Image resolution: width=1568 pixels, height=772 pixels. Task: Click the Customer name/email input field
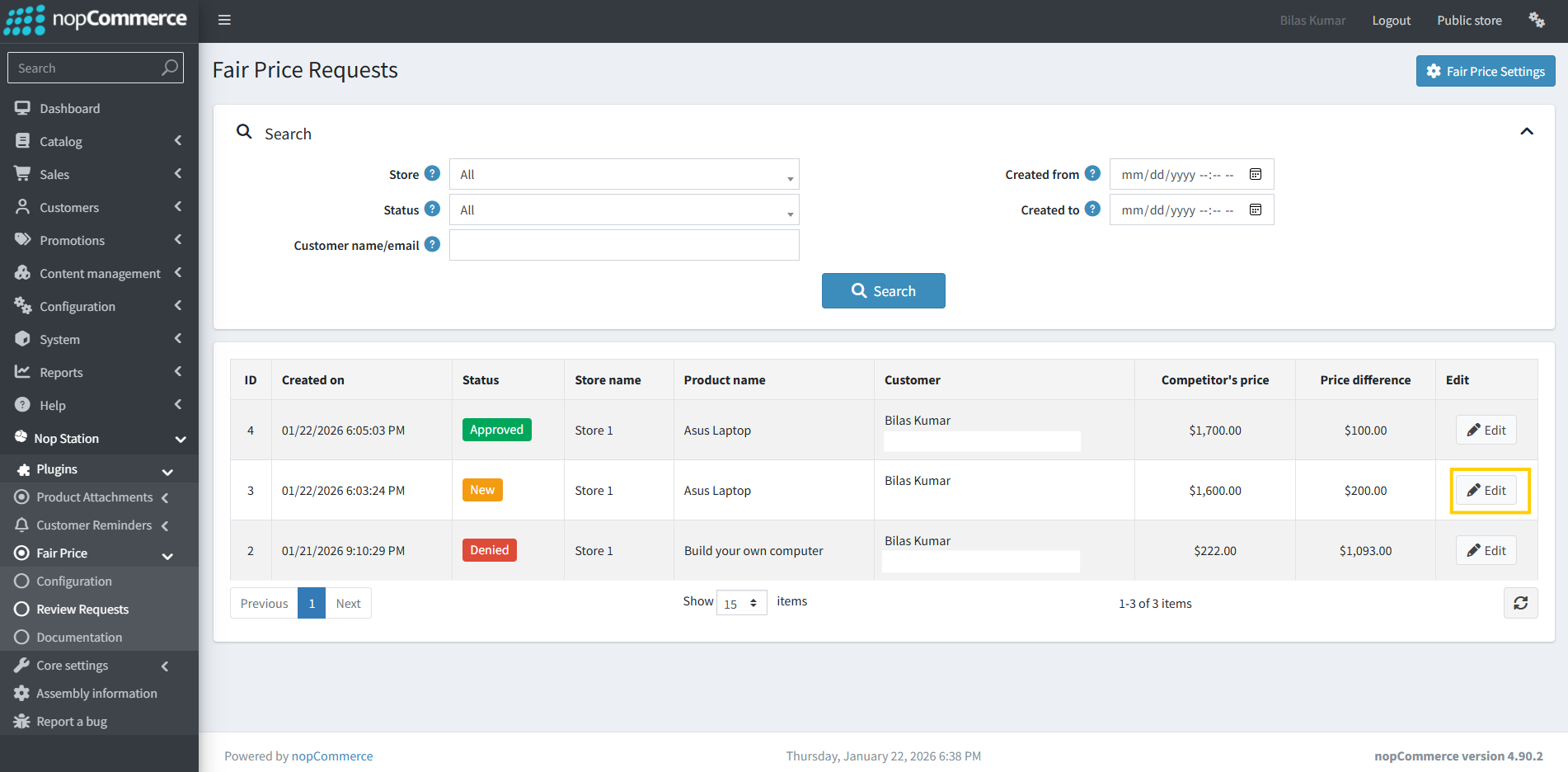pyautogui.click(x=624, y=246)
